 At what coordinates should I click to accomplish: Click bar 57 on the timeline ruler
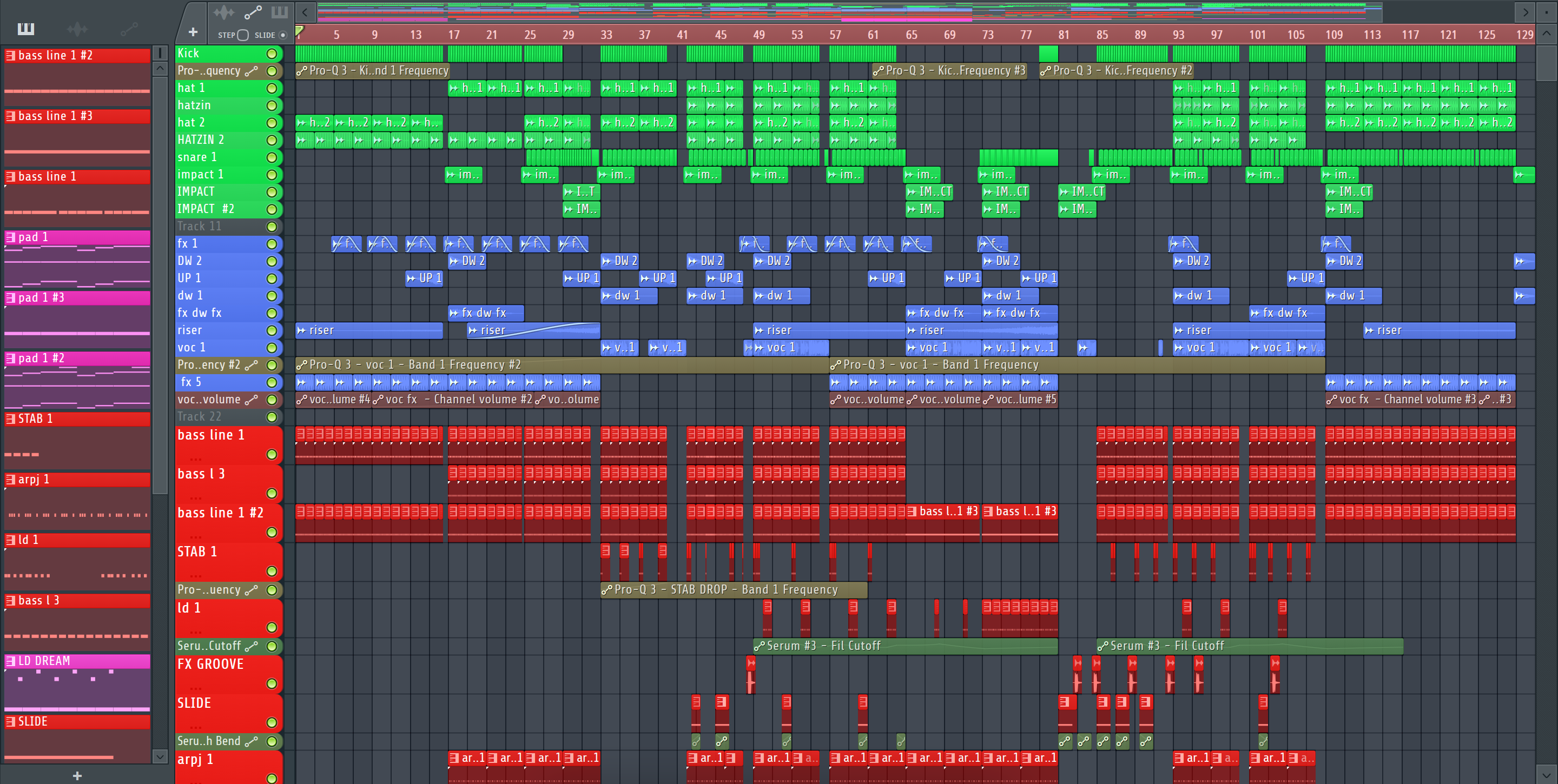[x=835, y=35]
